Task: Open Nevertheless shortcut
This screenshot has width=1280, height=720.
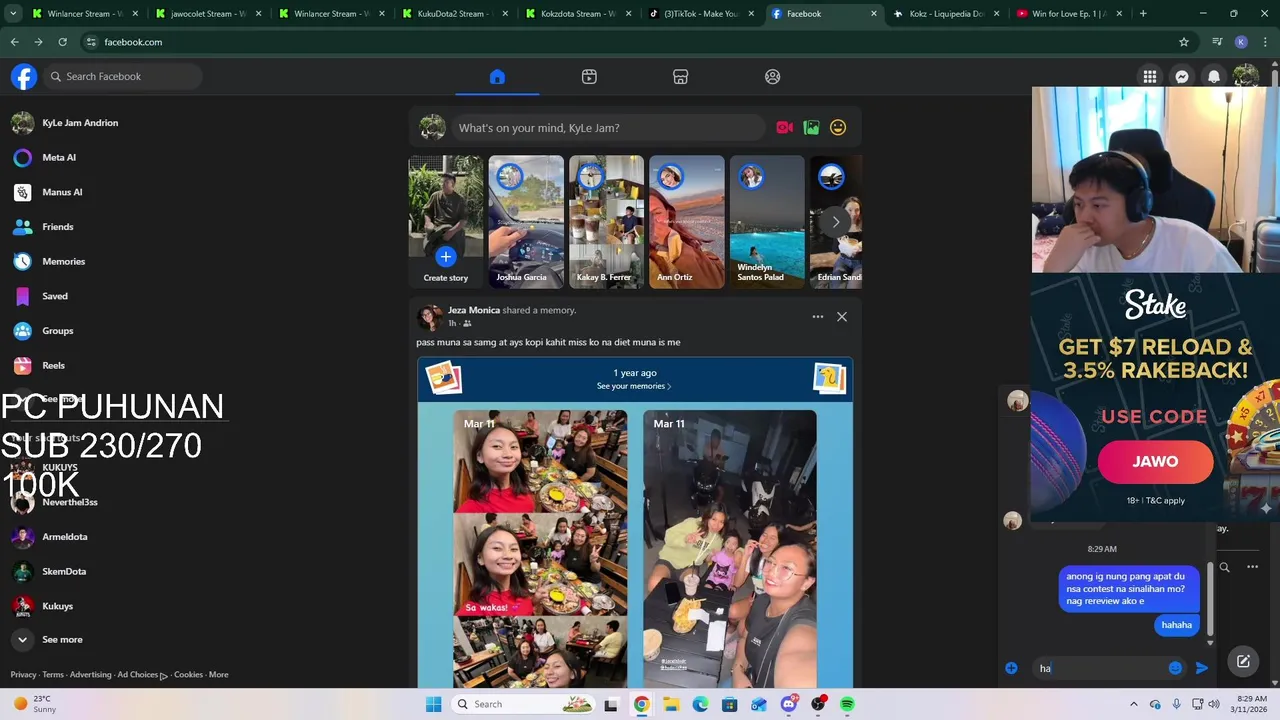Action: tap(69, 502)
